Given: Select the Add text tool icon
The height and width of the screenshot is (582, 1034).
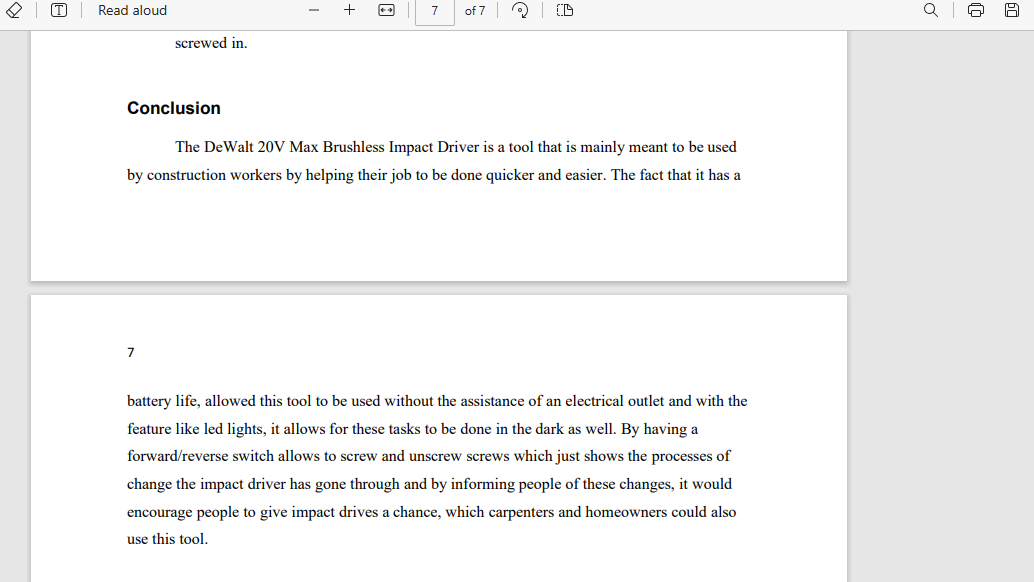Looking at the screenshot, I should 59,10.
